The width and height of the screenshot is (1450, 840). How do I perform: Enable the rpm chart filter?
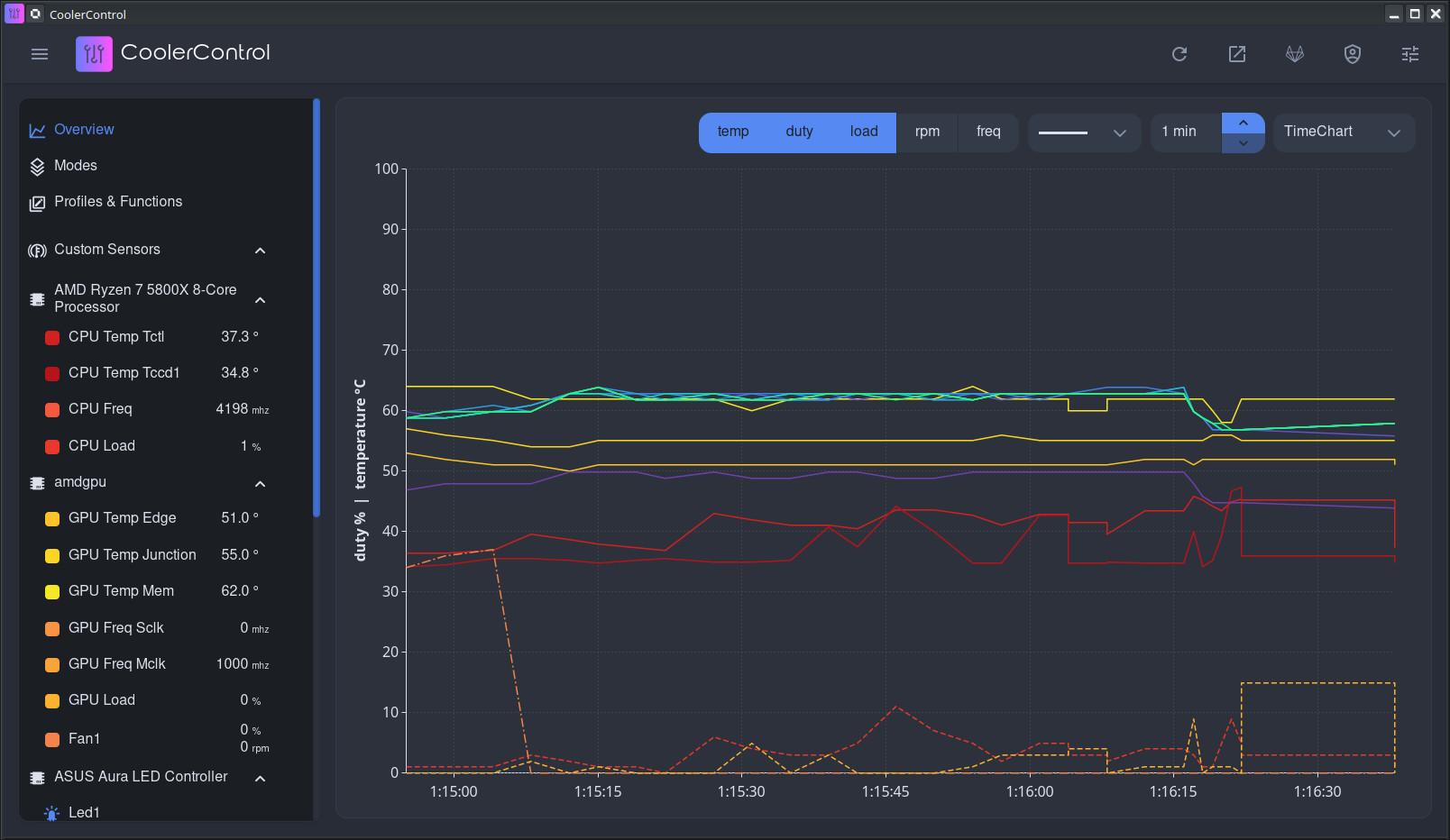(x=927, y=132)
